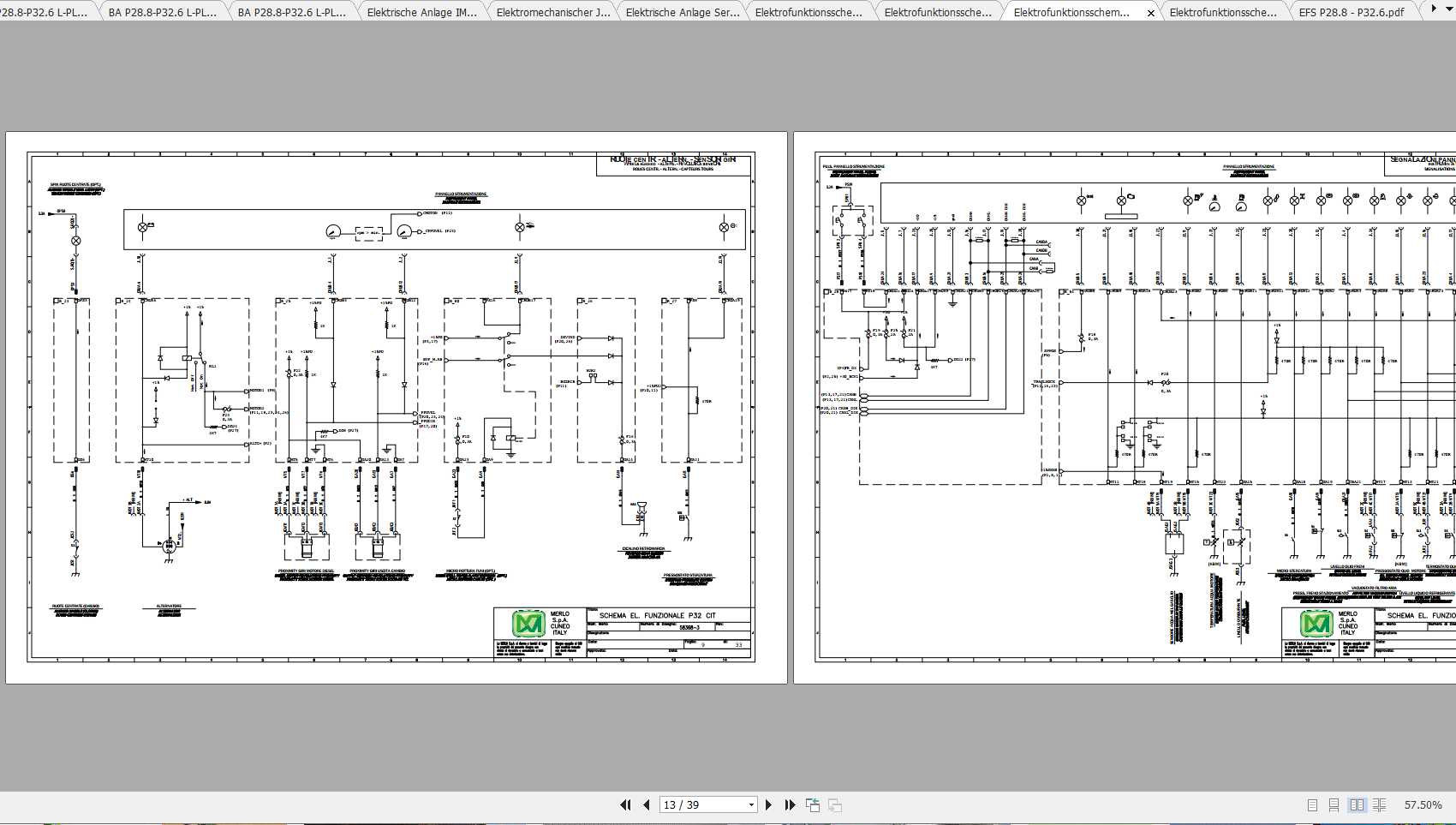
Task: Enable book view layout mode
Action: [1380, 805]
